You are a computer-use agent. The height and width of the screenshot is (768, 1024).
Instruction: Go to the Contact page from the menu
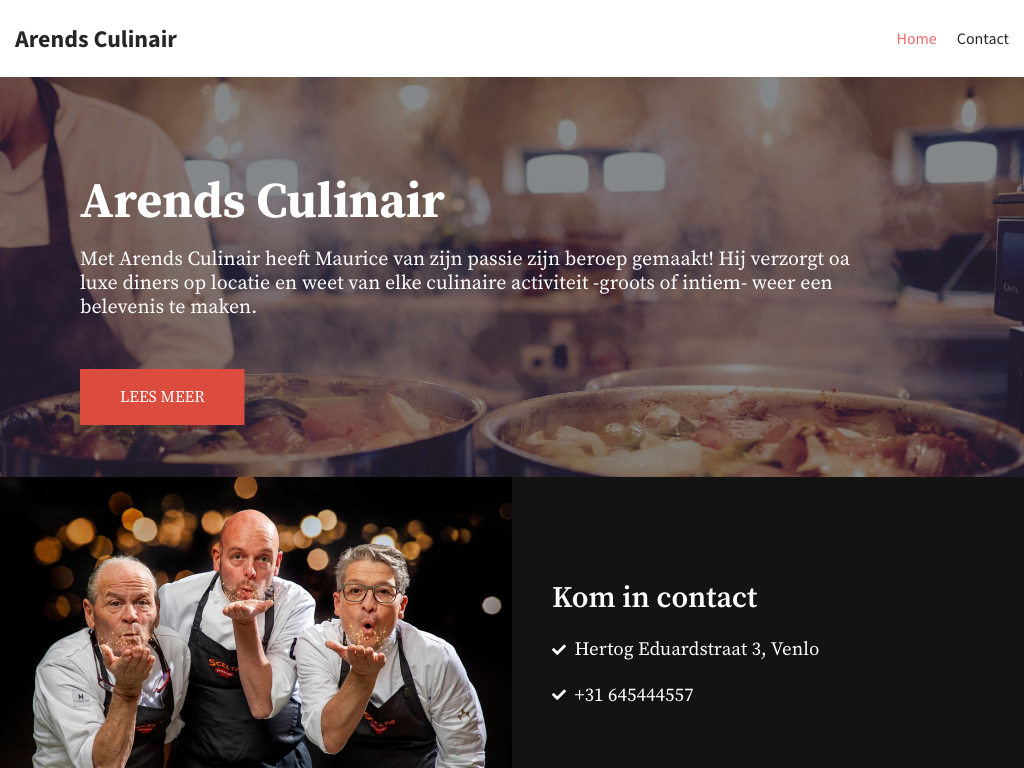coord(982,39)
